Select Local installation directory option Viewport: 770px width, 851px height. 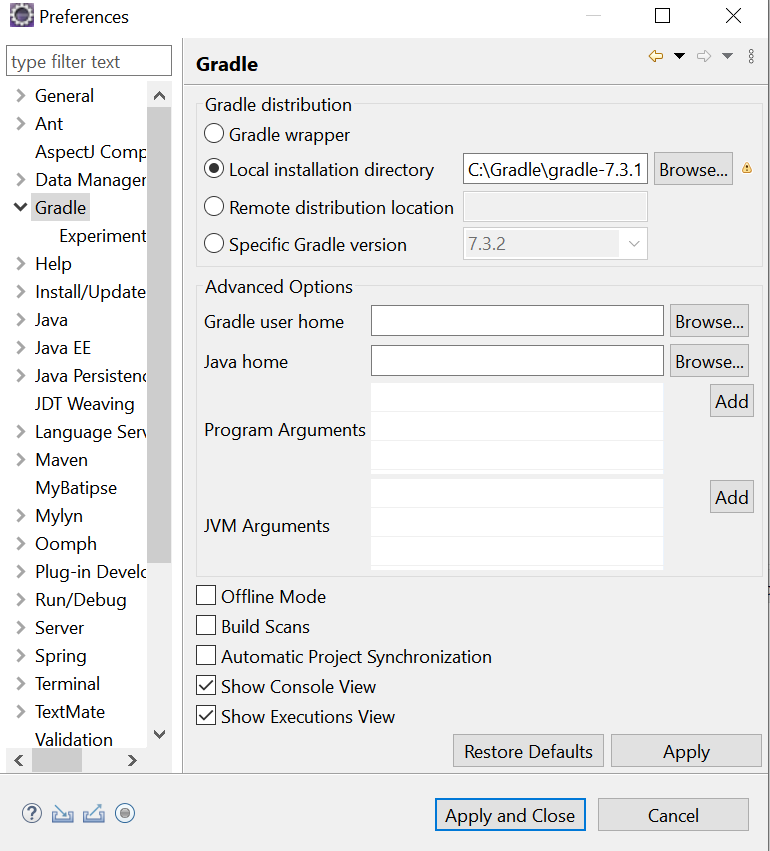(x=214, y=169)
